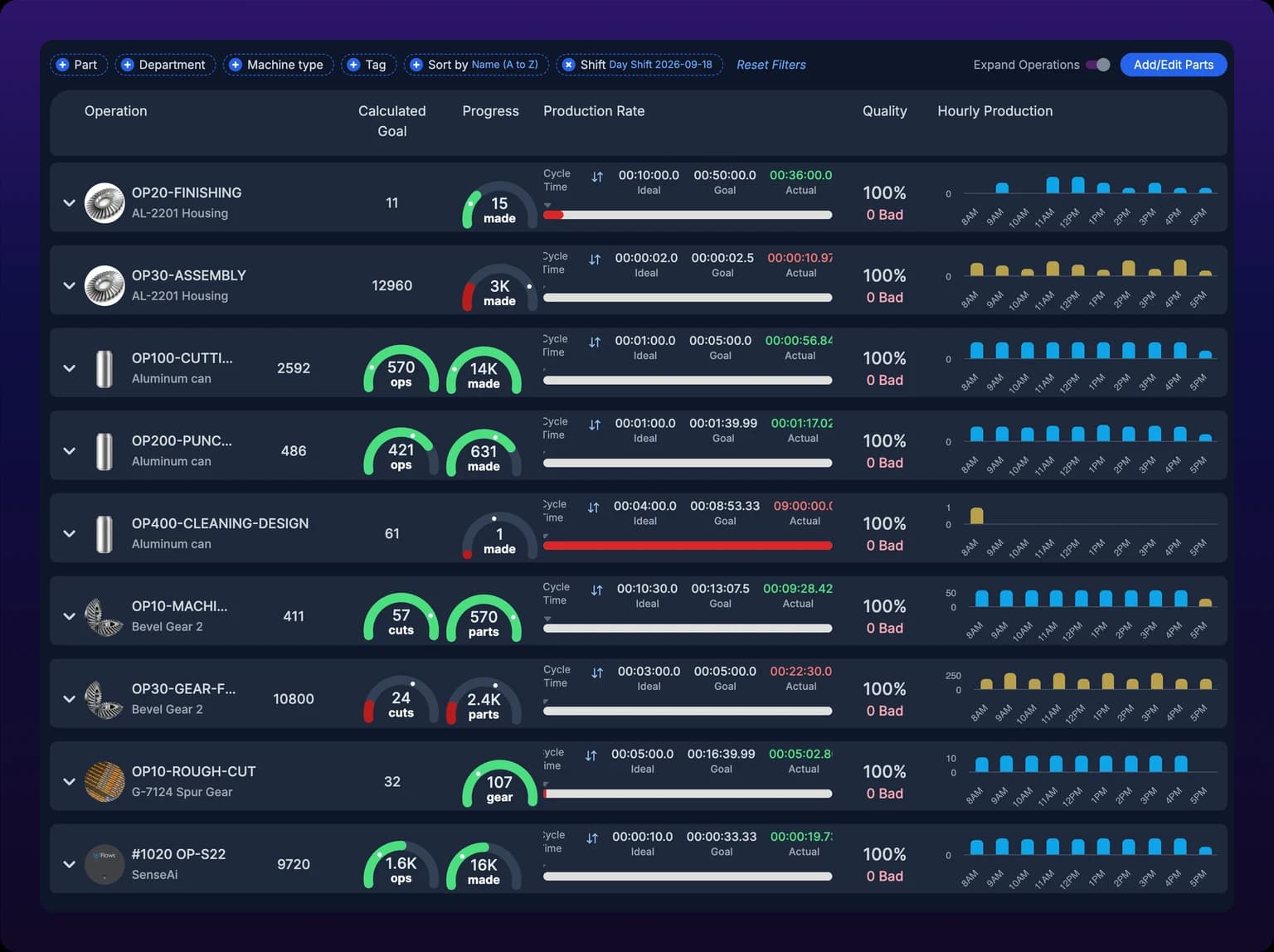Viewport: 1274px width, 952px height.
Task: Open the Machine type filter chip
Action: pos(278,65)
